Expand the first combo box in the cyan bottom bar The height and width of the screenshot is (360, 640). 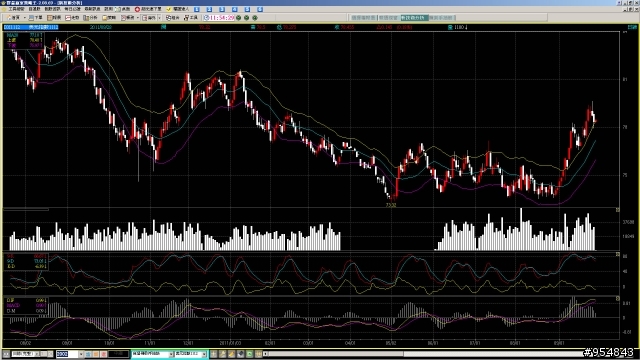[x=171, y=354]
